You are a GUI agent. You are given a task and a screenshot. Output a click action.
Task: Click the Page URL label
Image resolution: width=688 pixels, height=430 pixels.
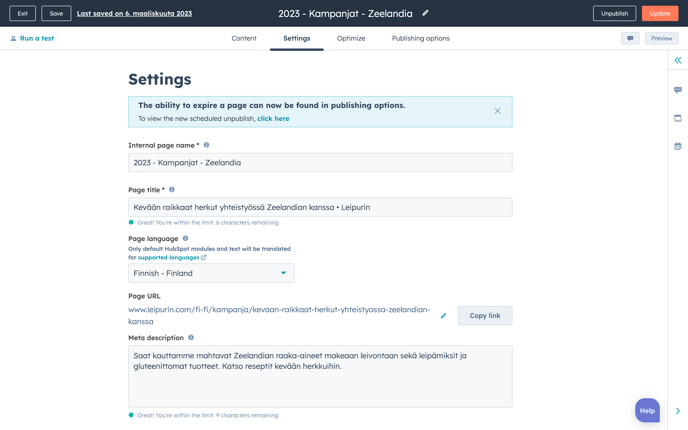click(x=144, y=296)
